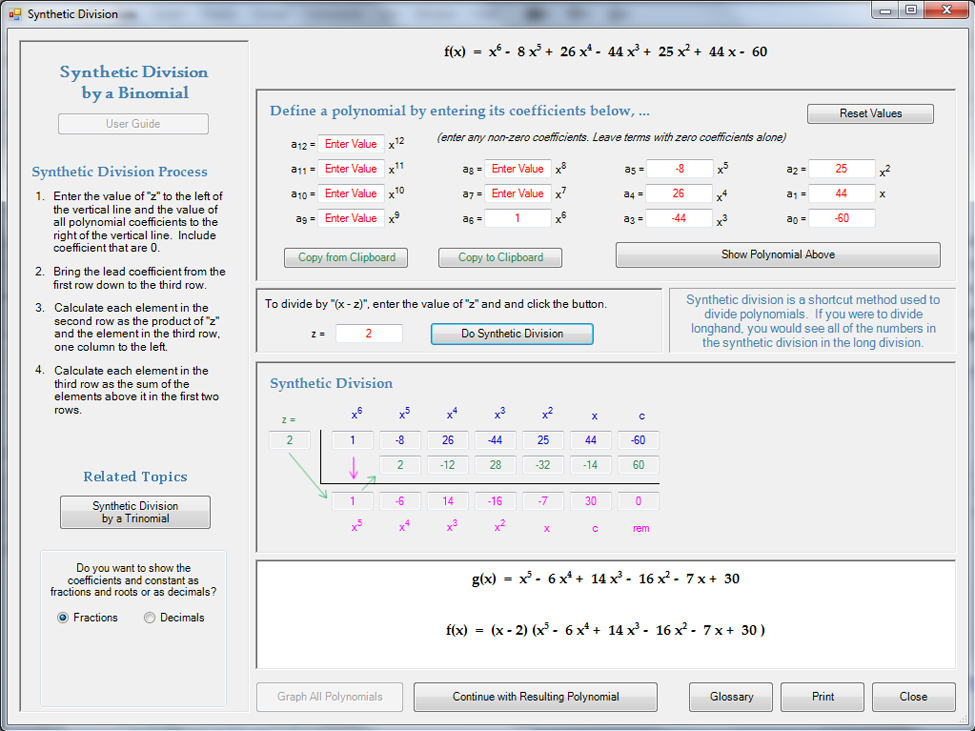The width and height of the screenshot is (975, 731).
Task: Select the Fractions radio button
Action: point(64,618)
